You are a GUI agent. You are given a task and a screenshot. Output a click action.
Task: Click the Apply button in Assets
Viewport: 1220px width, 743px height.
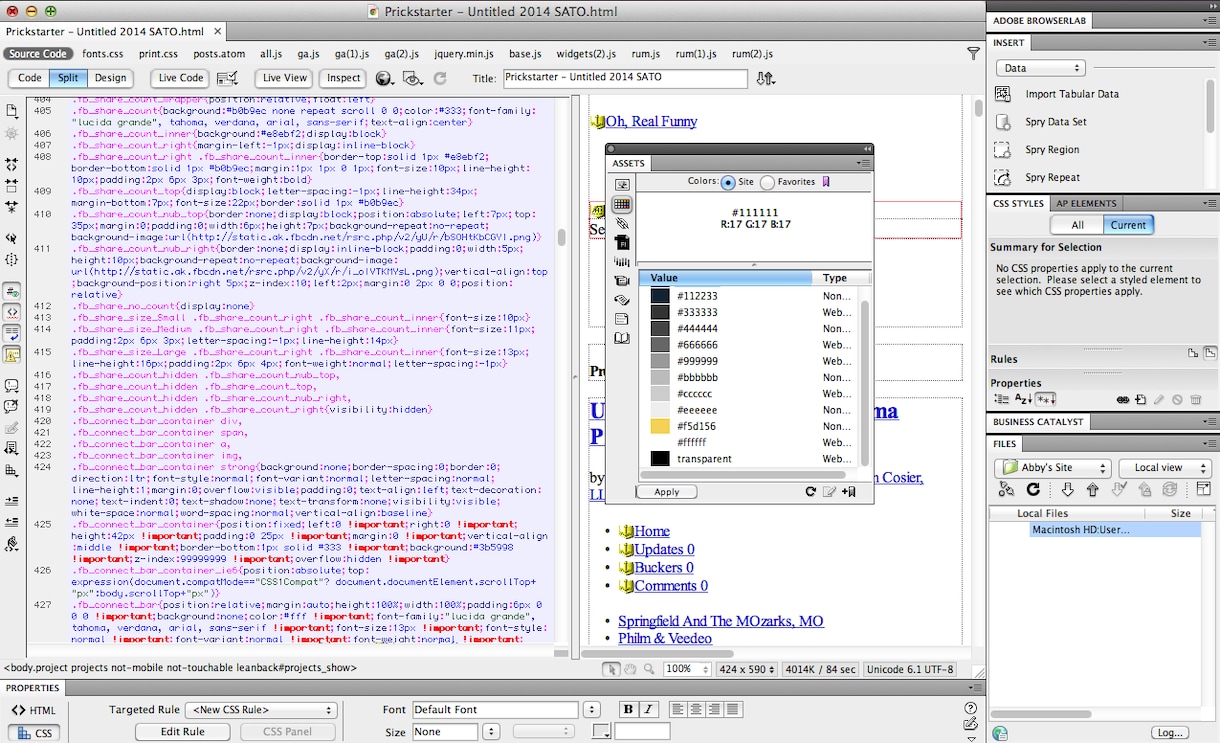pyautogui.click(x=667, y=492)
